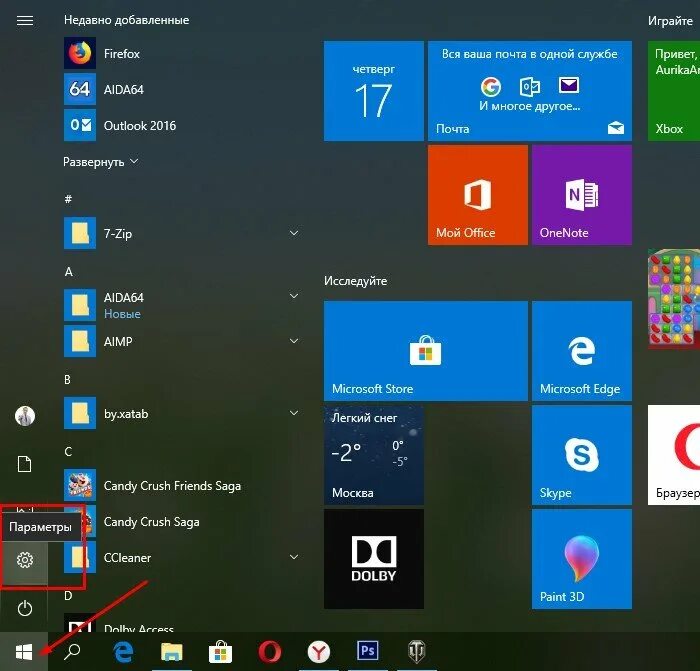Open the 7-Zip folder entry
Screen dimensions: 700x671
[181, 233]
